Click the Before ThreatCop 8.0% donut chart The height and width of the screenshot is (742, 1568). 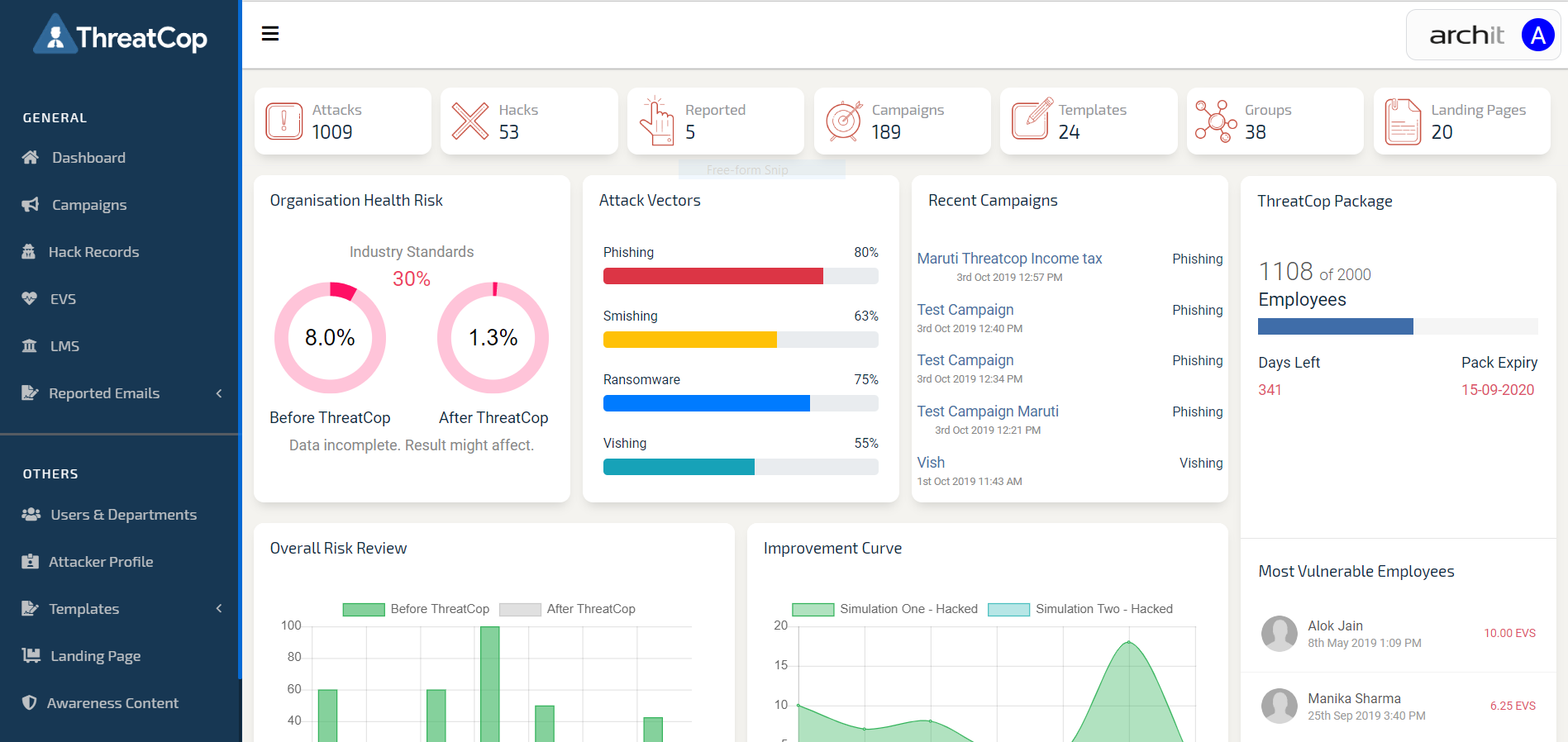tap(330, 337)
